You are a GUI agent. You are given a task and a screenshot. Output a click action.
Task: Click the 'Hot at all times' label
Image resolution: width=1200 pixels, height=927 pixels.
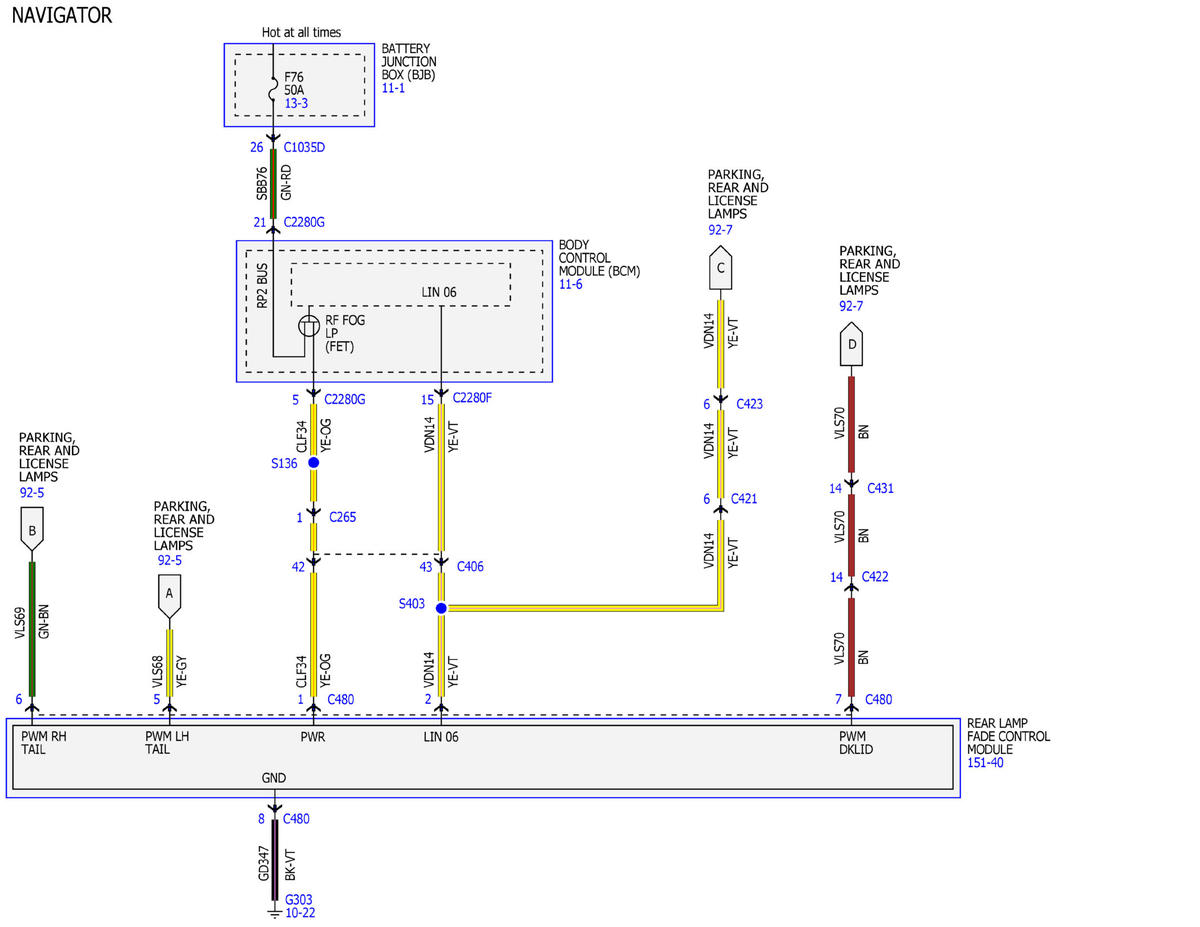(301, 32)
